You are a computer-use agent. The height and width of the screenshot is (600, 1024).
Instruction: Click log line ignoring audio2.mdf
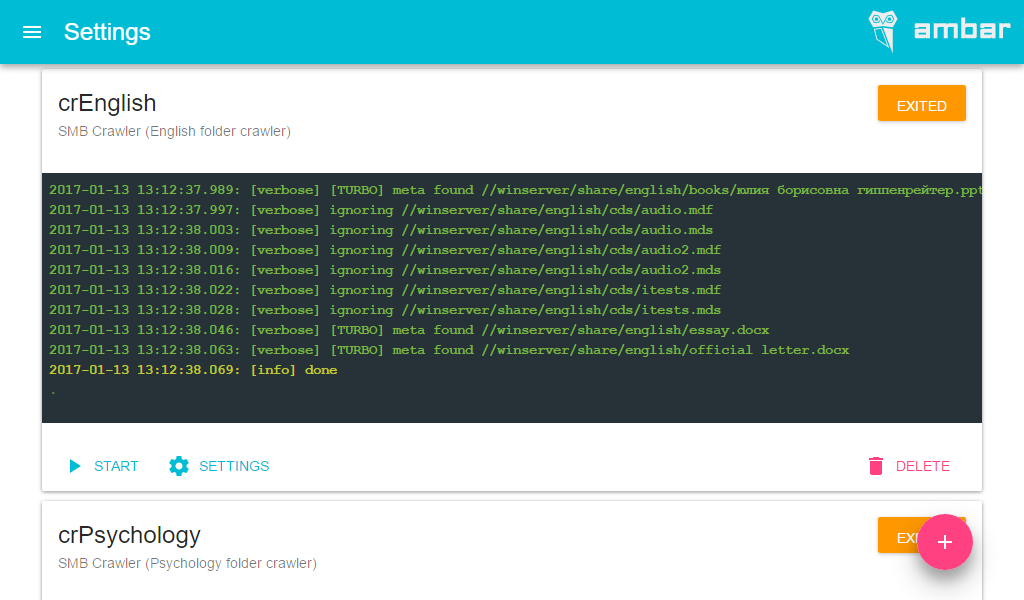click(385, 249)
